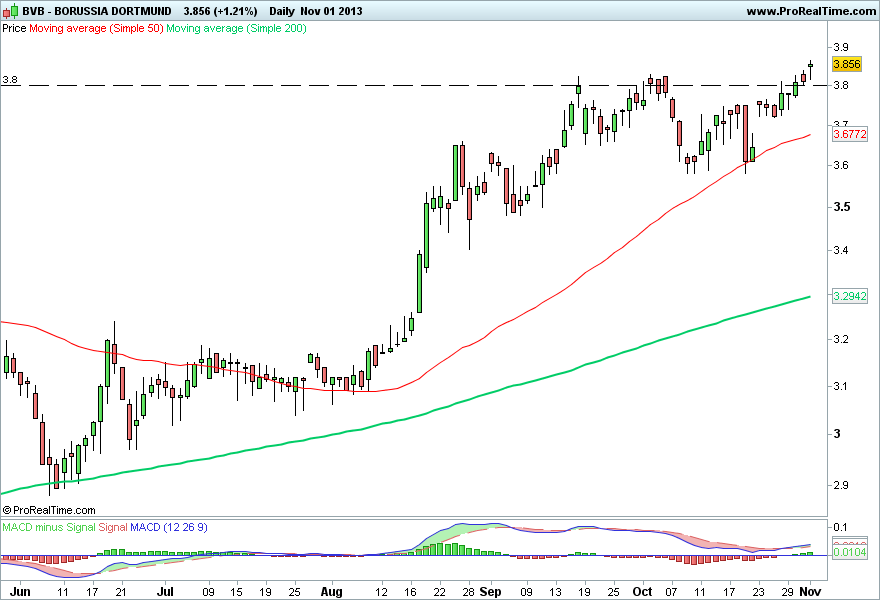
Task: Click the 29 date label before Nov
Action: [787, 592]
